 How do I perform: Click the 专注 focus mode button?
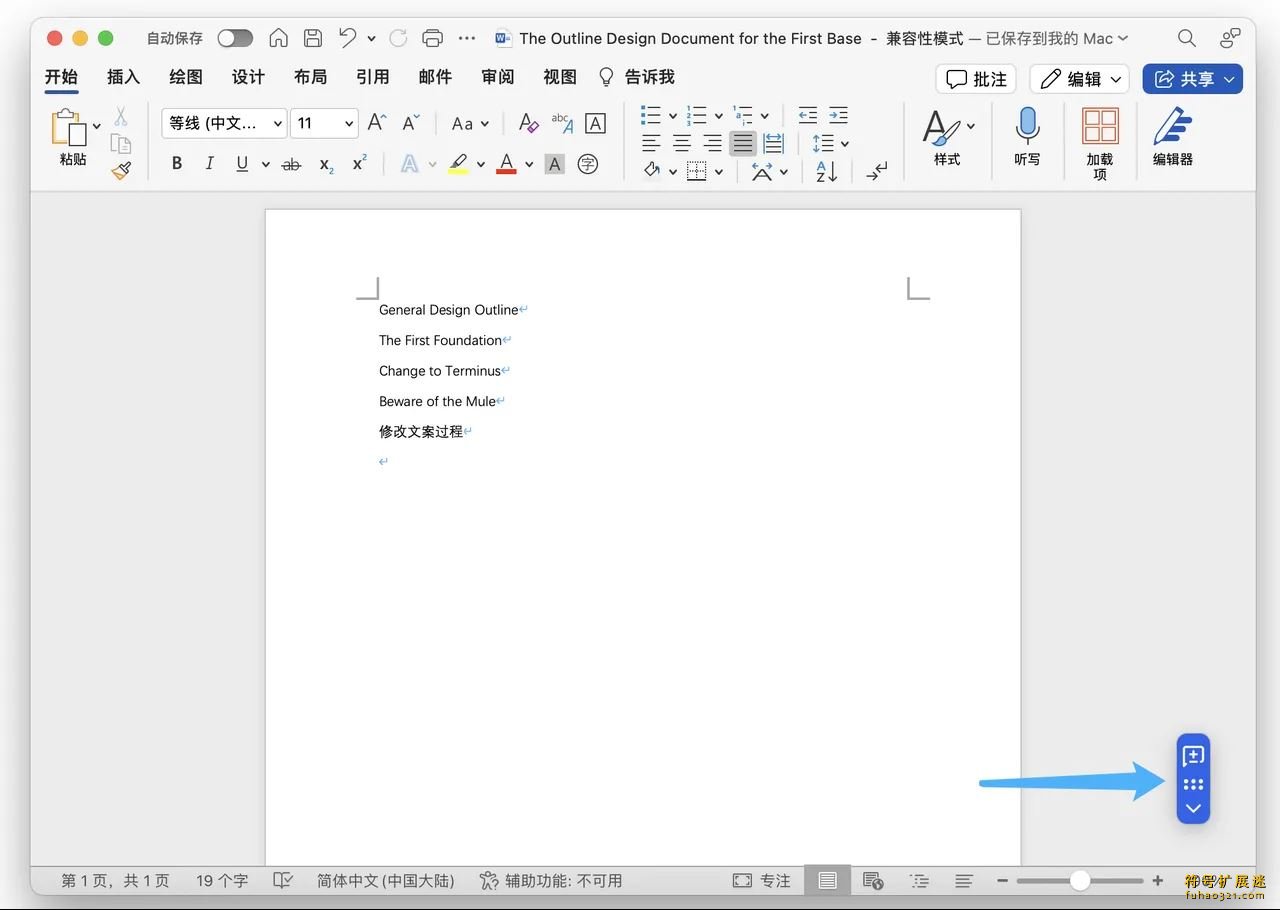(x=762, y=881)
